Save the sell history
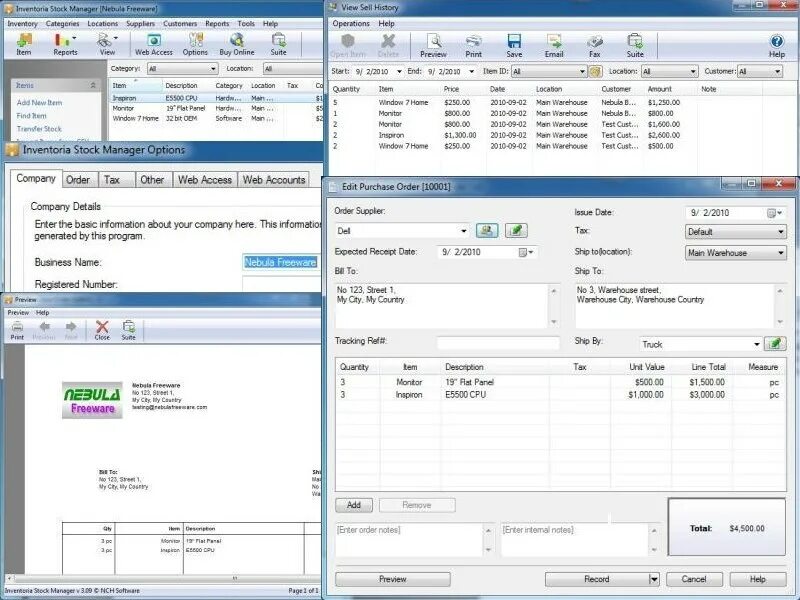Image resolution: width=800 pixels, height=600 pixels. click(x=514, y=42)
